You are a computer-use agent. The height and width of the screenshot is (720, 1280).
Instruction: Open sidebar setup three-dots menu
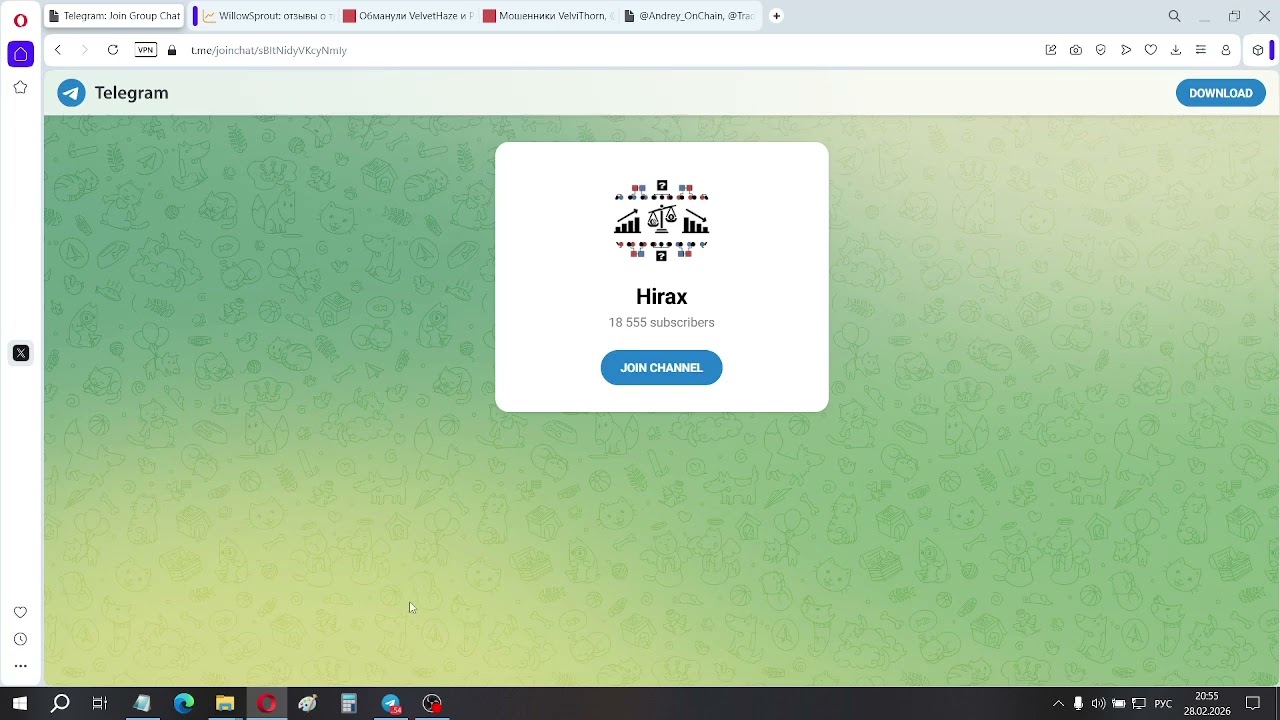tap(20, 666)
